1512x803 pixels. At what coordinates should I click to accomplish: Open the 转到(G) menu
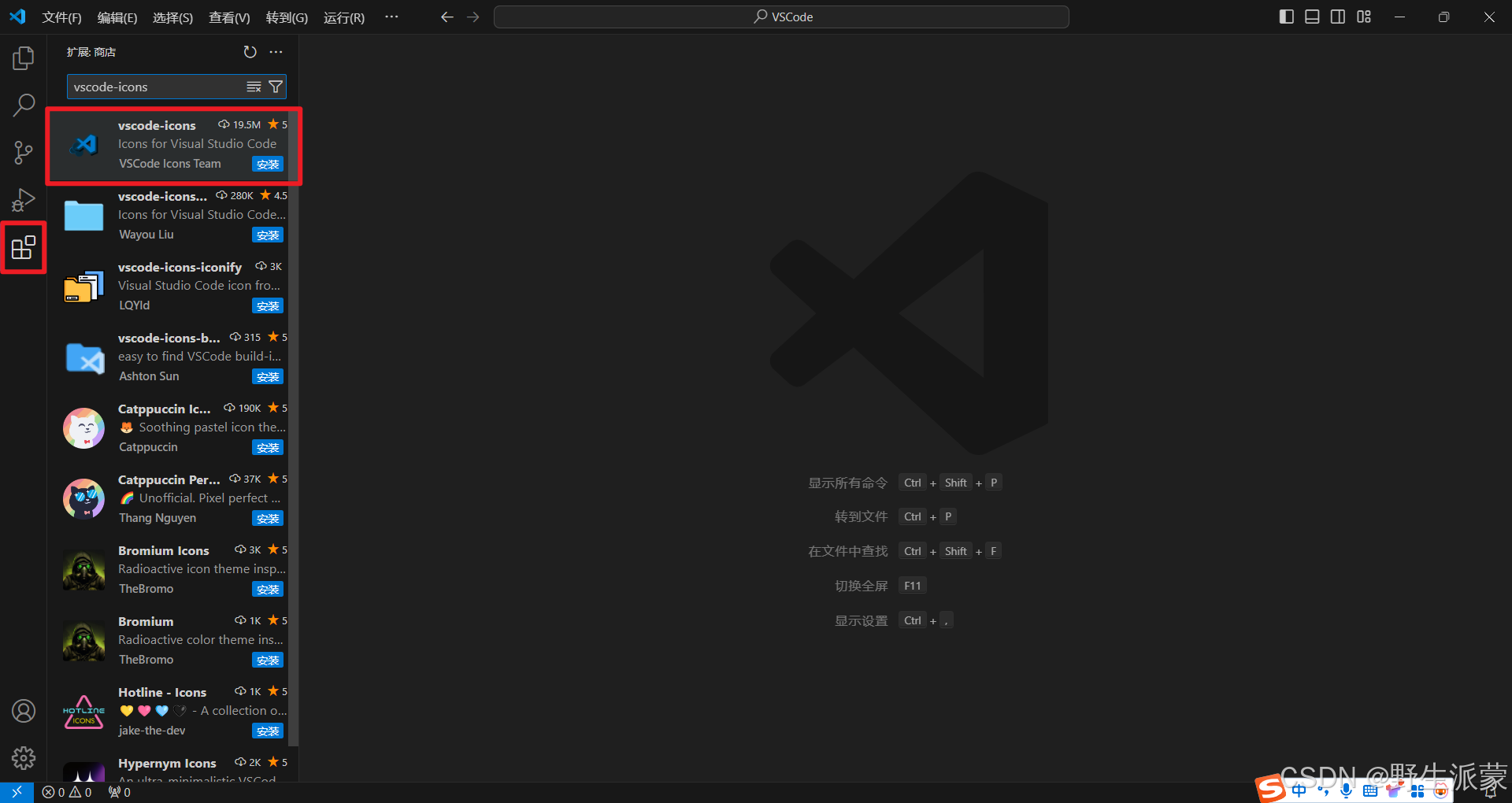pyautogui.click(x=287, y=17)
